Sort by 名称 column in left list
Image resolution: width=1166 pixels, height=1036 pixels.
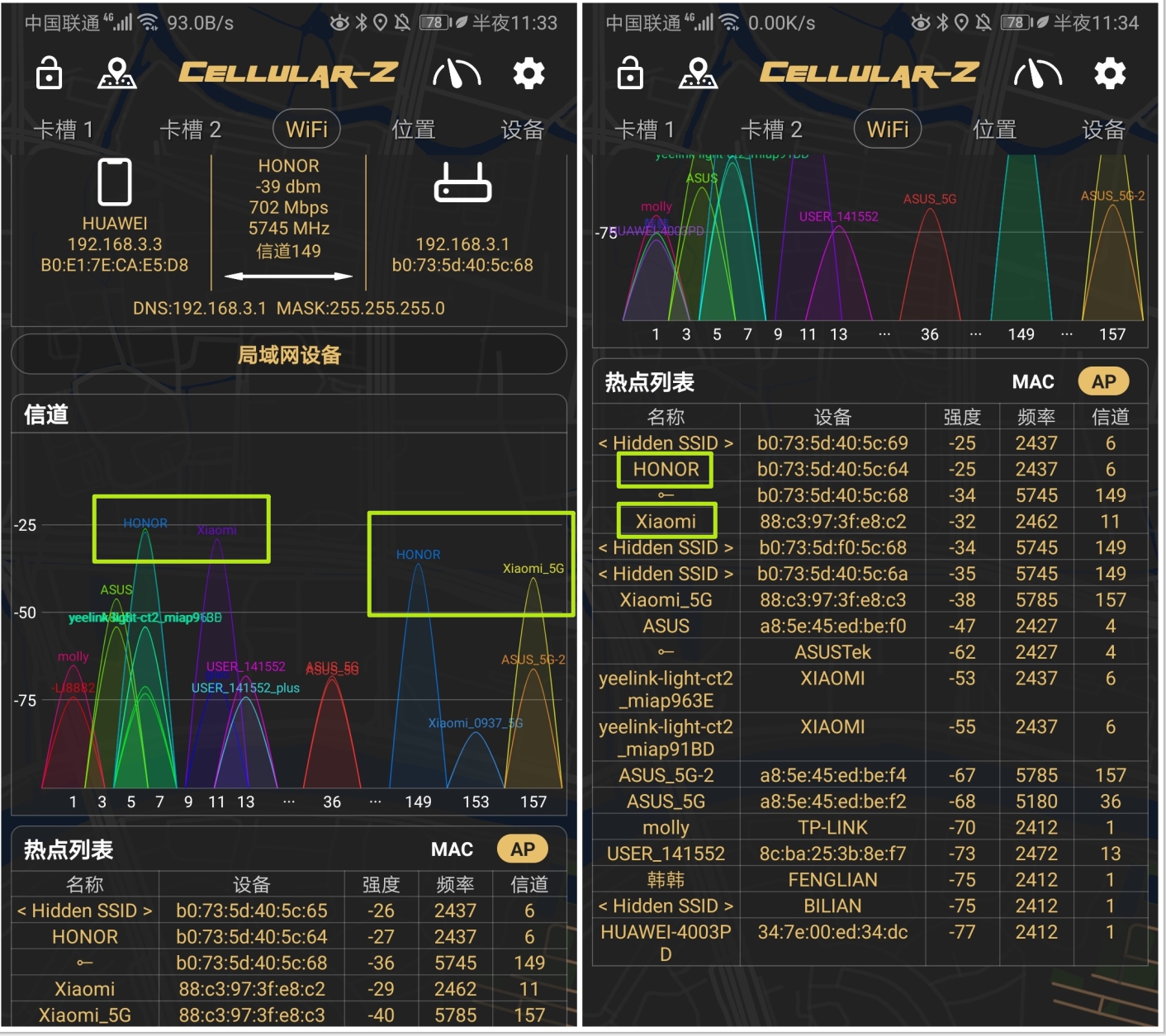[x=85, y=884]
